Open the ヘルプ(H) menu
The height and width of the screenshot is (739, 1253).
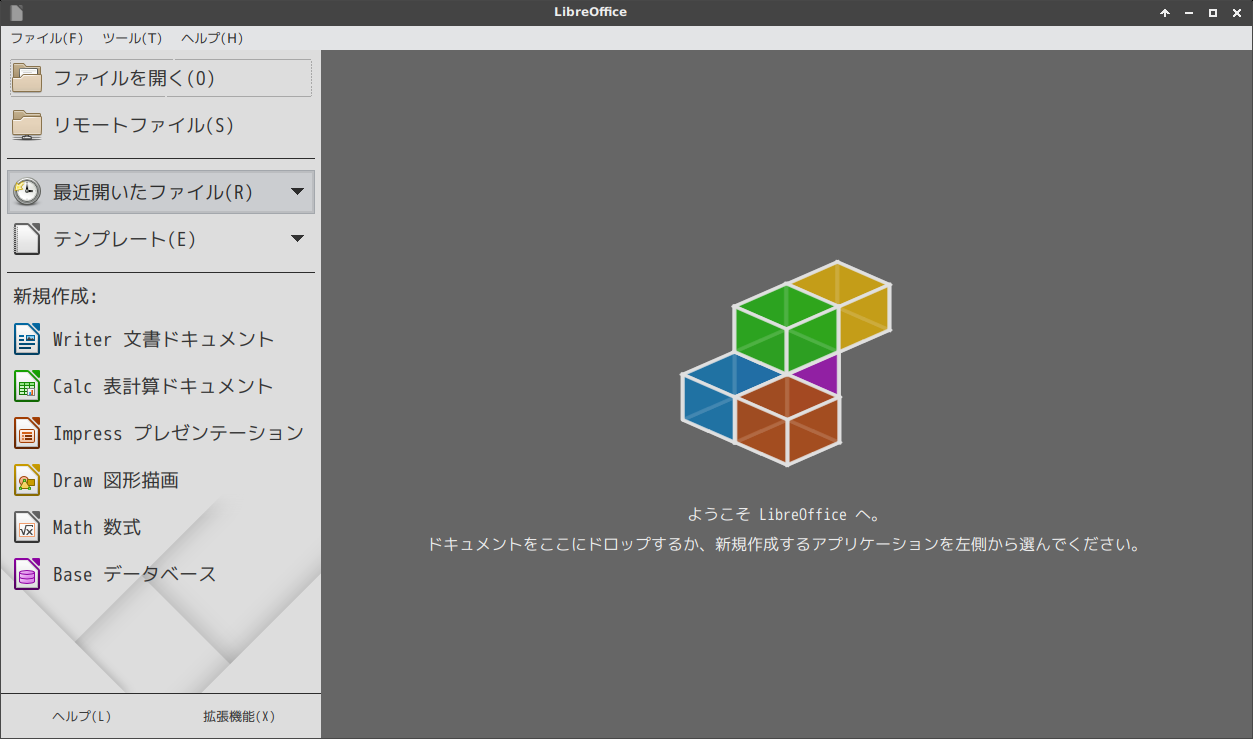click(x=212, y=38)
